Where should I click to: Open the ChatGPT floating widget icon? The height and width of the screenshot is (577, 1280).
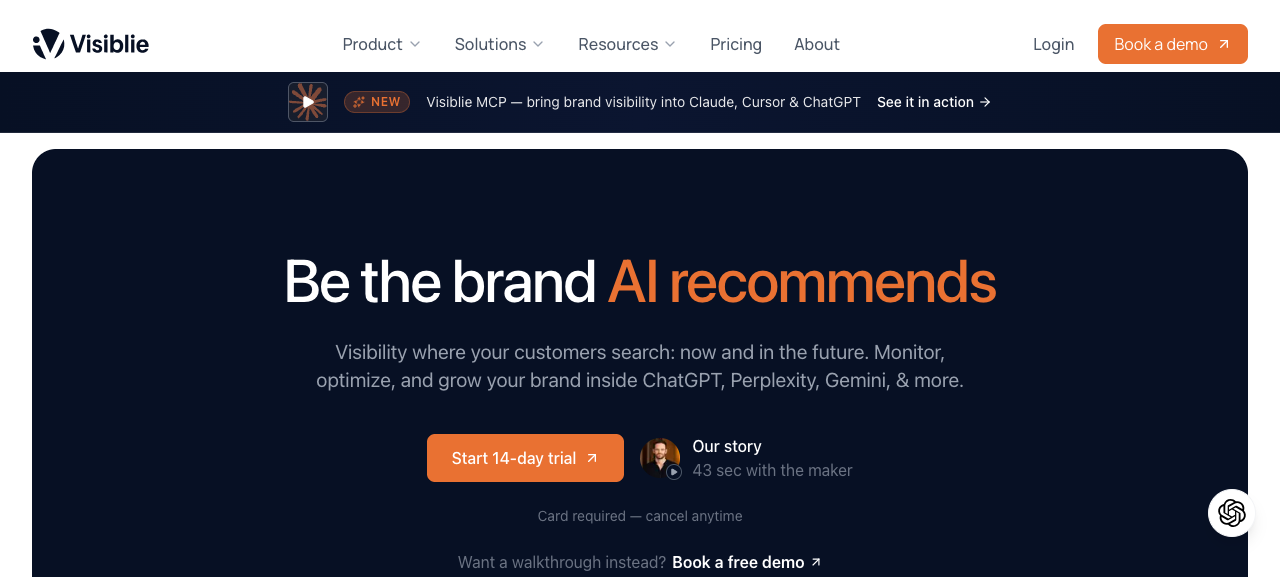tap(1232, 513)
